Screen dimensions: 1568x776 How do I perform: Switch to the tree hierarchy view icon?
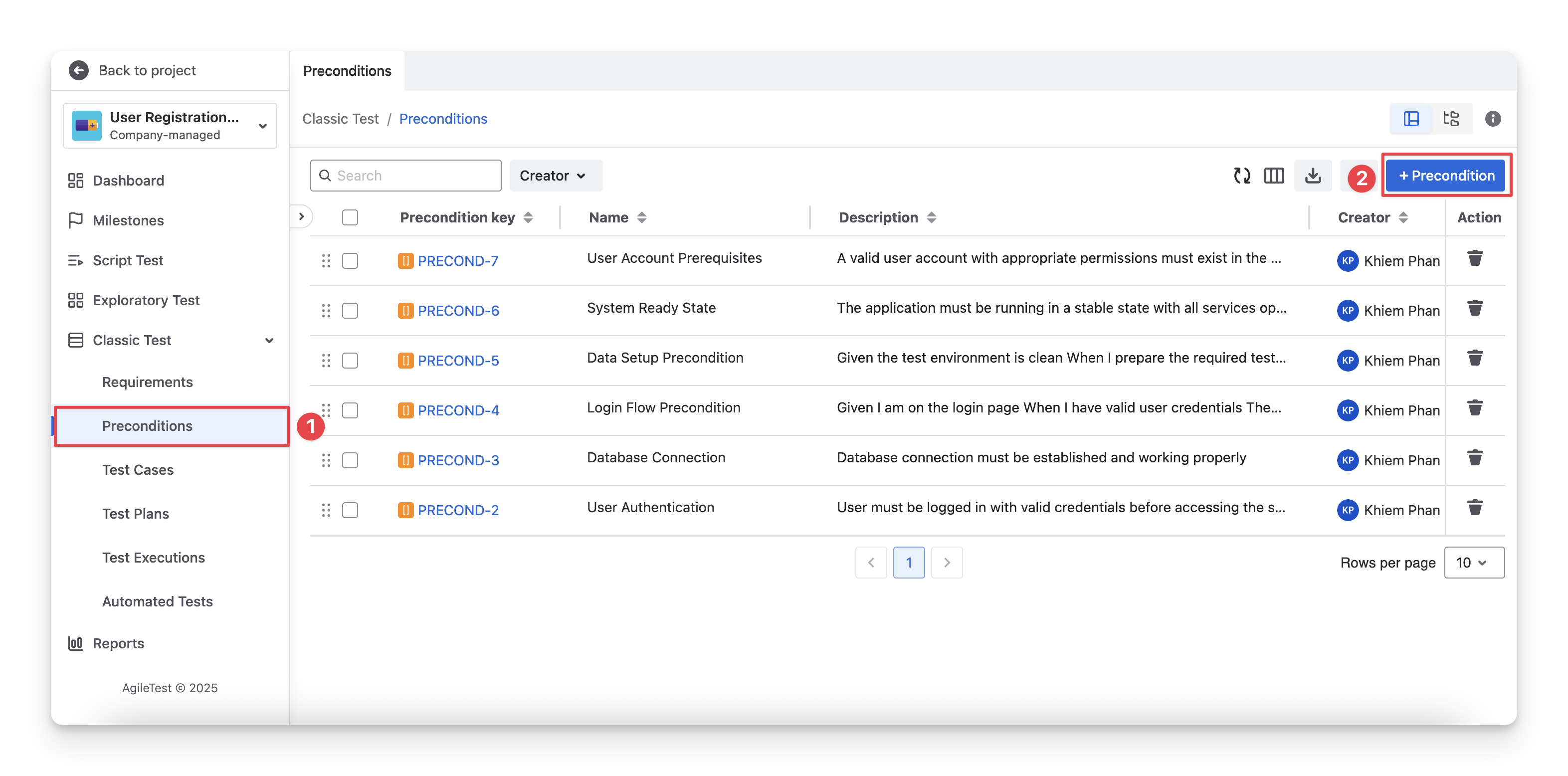[1451, 119]
